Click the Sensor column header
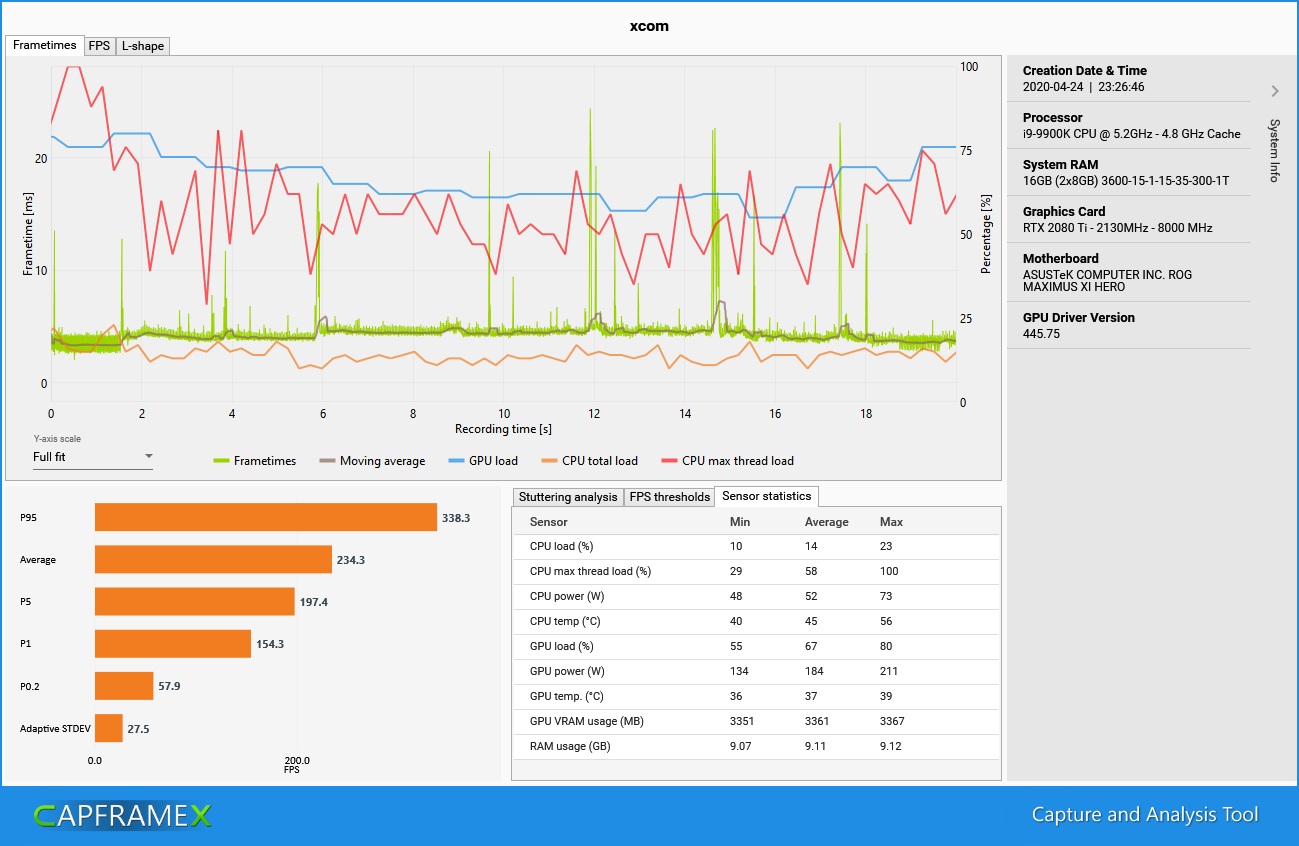Image resolution: width=1299 pixels, height=846 pixels. click(549, 522)
